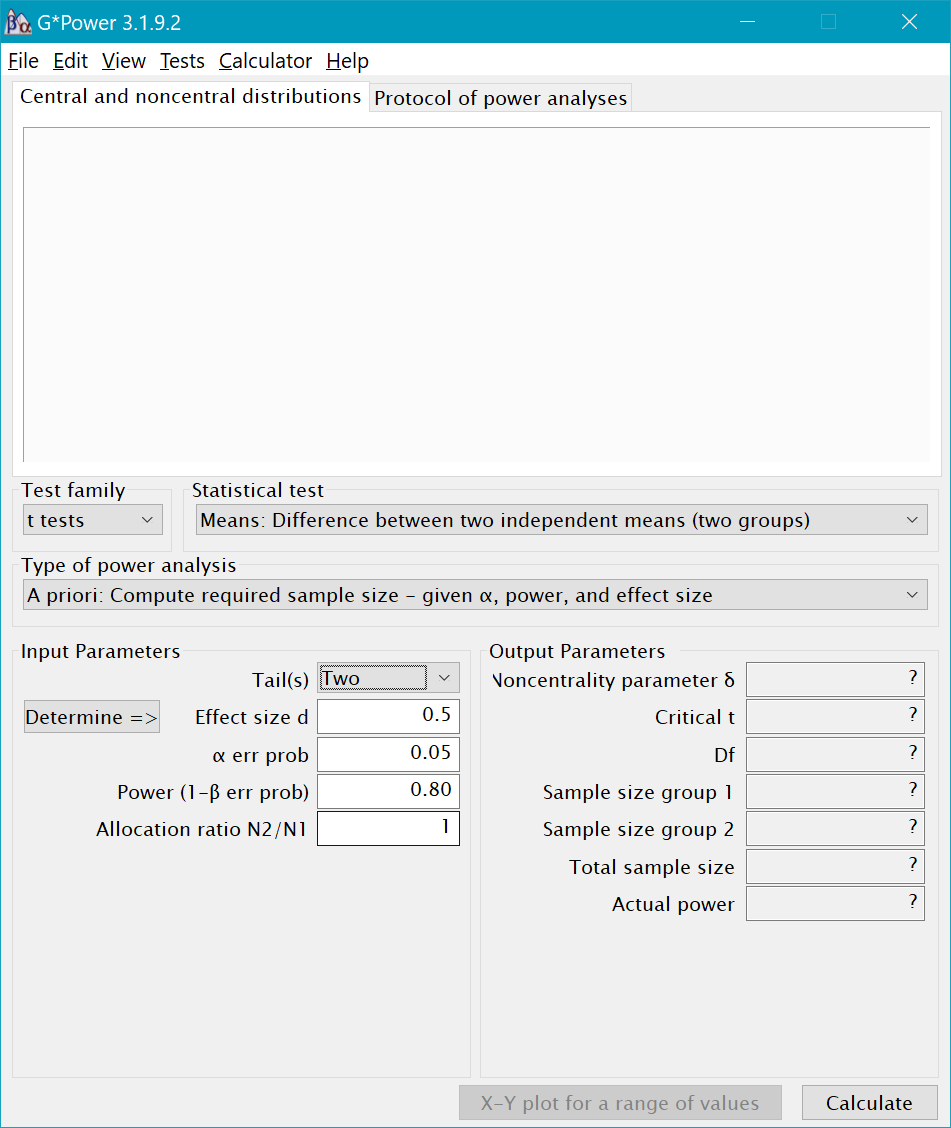Click the Determine => button
951x1128 pixels.
click(91, 716)
